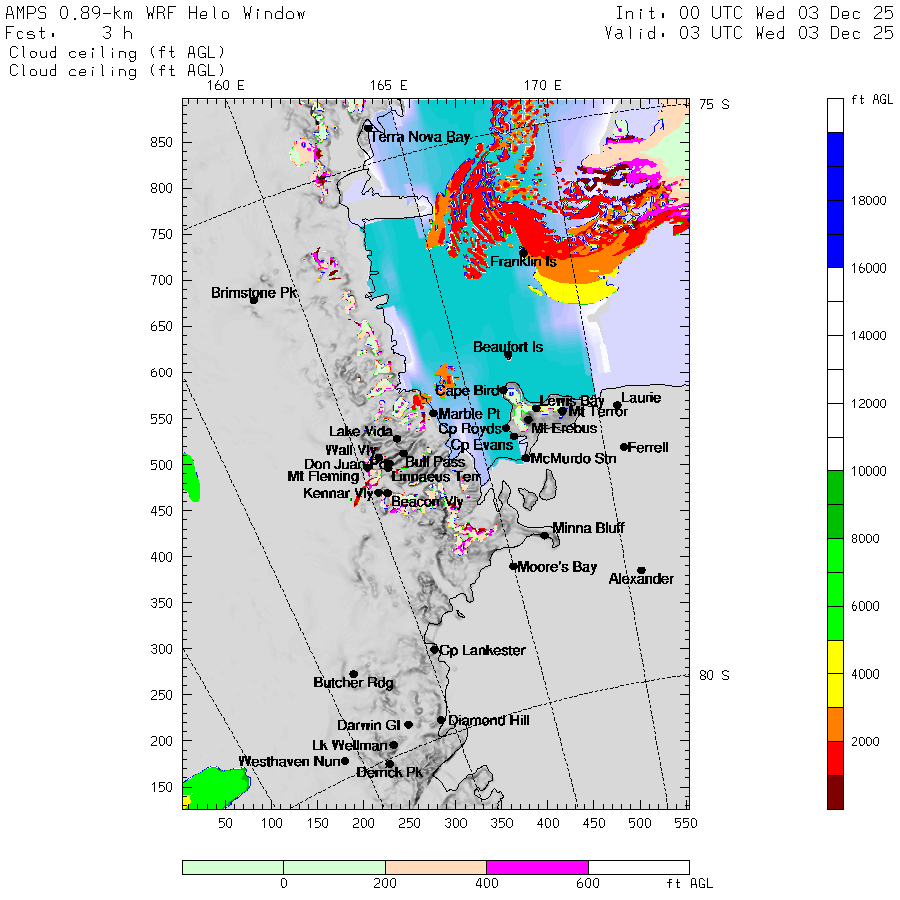Viewport: 900px width, 900px height.
Task: Click the 160 E longitude label
Action: click(x=226, y=86)
